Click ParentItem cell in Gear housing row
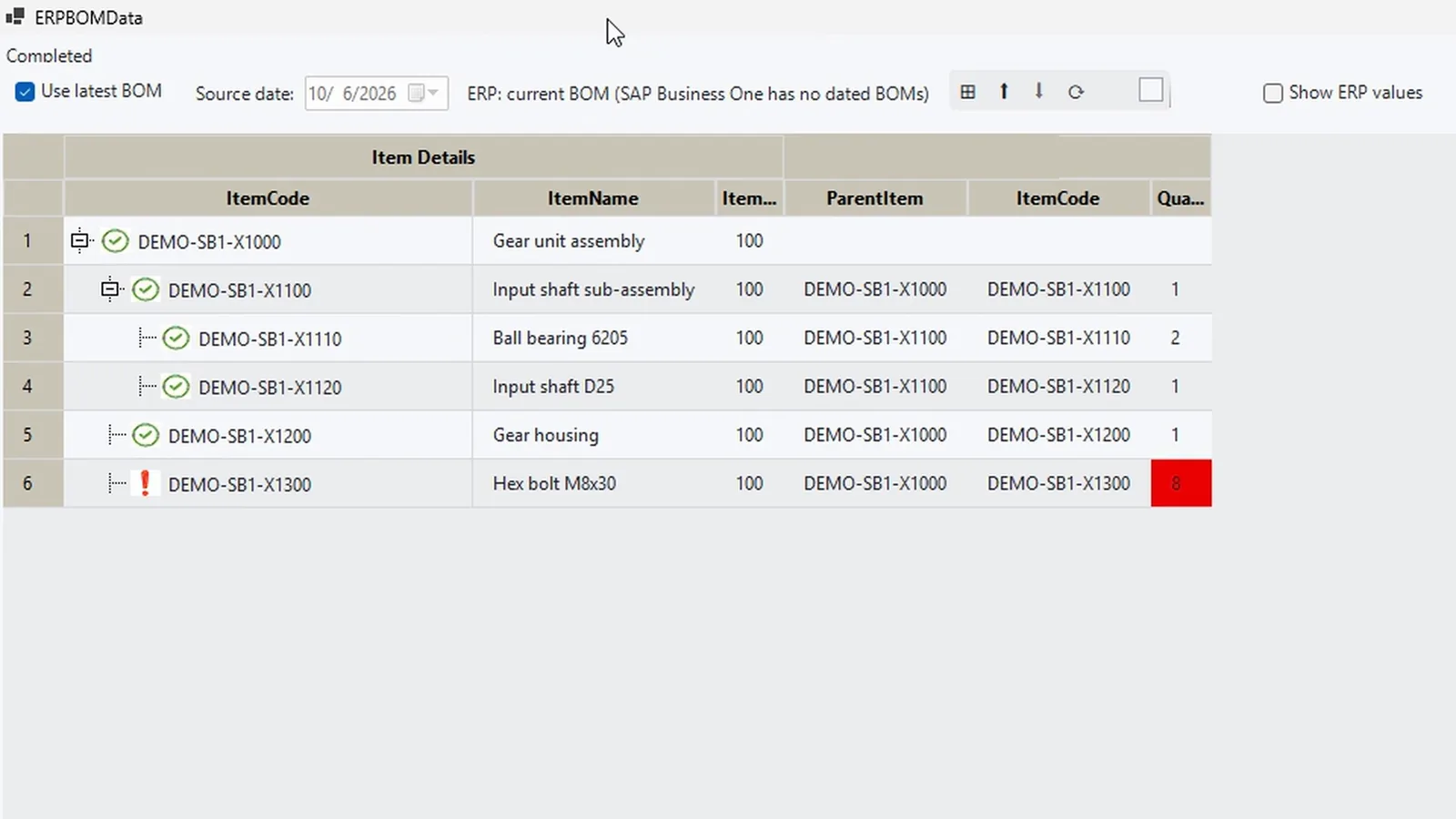 pyautogui.click(x=875, y=435)
